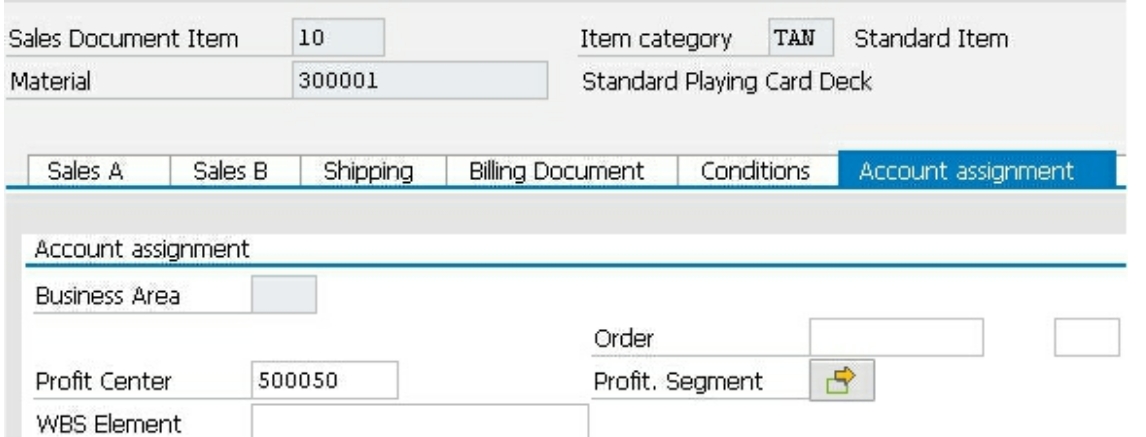Focus the Business Area input field

pyautogui.click(x=284, y=297)
